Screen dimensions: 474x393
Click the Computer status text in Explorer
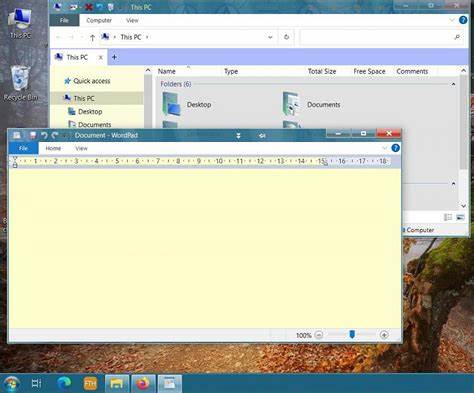(x=420, y=230)
